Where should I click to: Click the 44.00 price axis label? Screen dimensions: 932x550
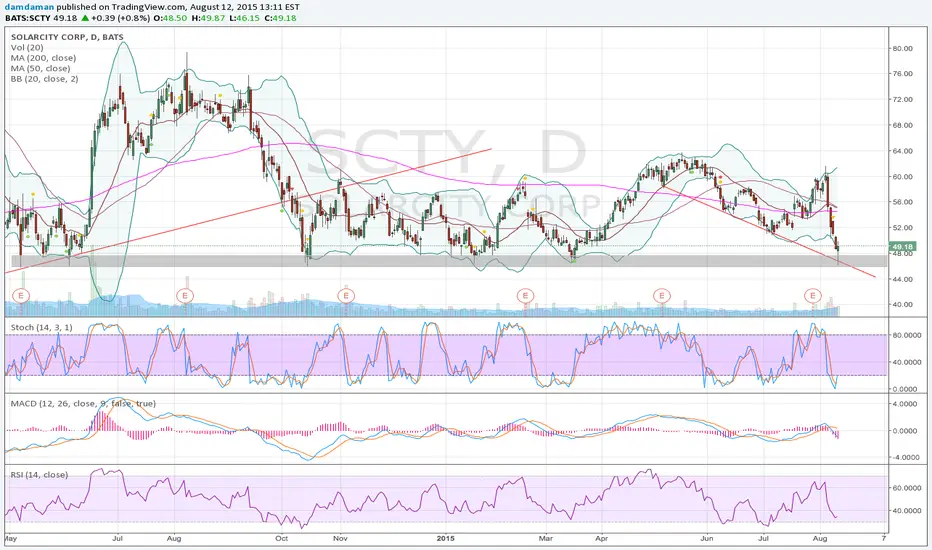902,279
